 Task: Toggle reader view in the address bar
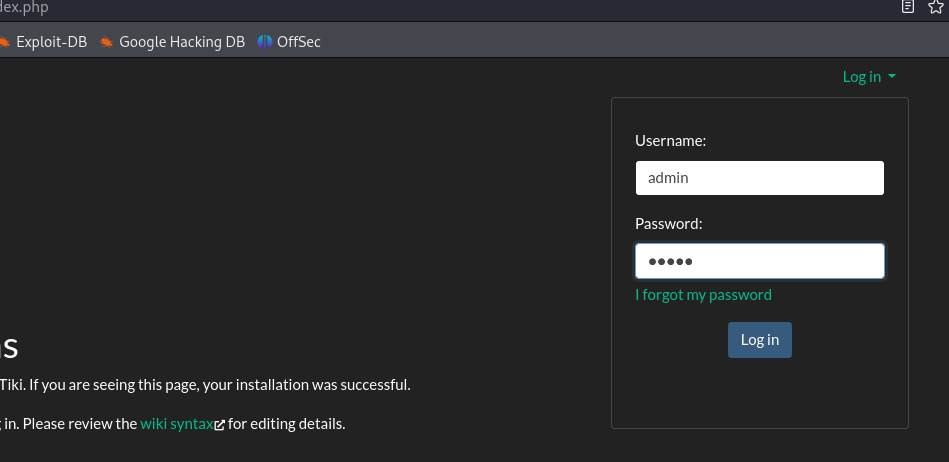(908, 7)
